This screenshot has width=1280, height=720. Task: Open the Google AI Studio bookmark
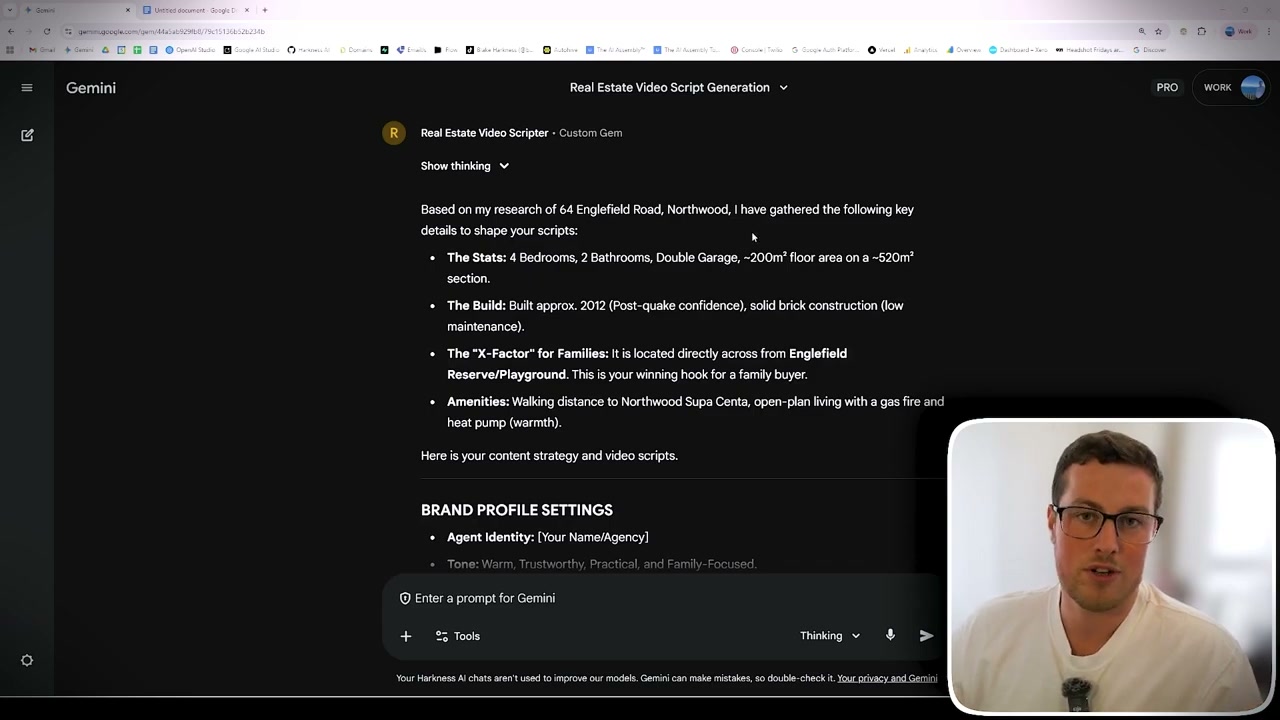click(x=251, y=50)
